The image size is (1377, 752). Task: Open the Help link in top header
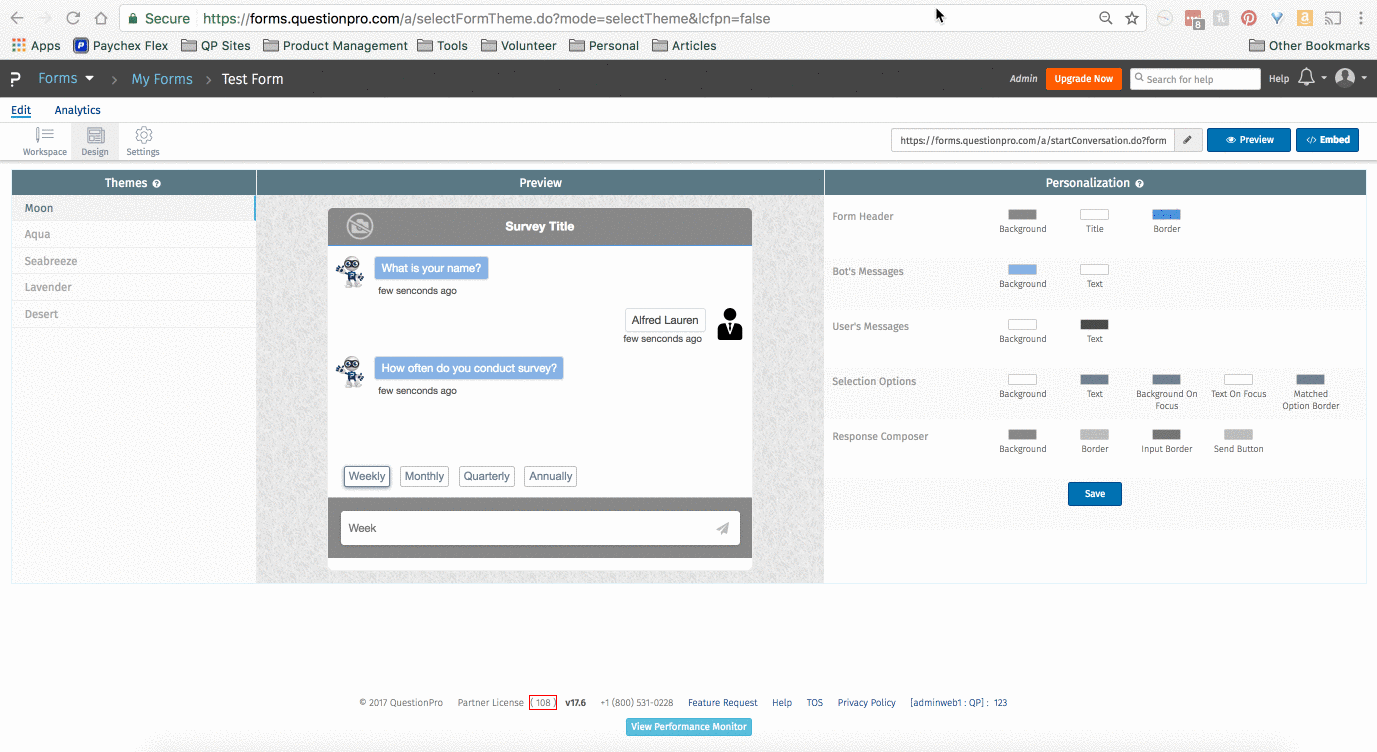pos(1279,79)
